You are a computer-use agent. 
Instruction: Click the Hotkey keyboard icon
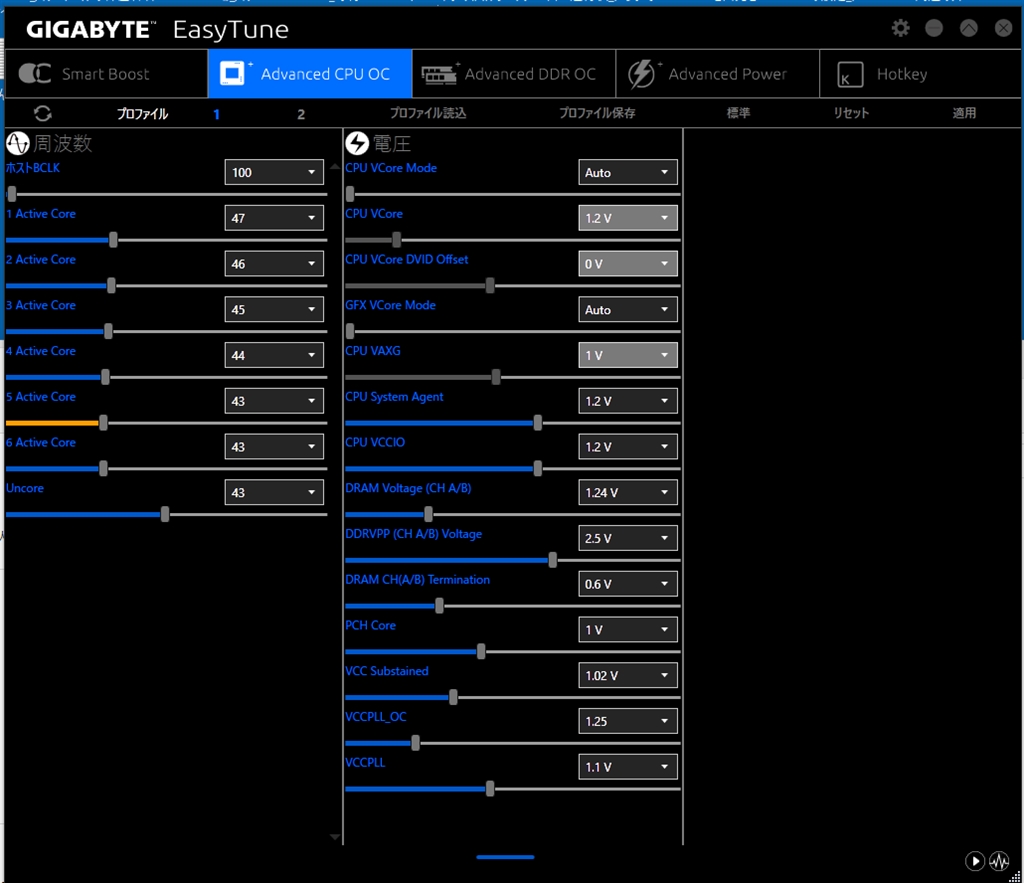coord(850,74)
